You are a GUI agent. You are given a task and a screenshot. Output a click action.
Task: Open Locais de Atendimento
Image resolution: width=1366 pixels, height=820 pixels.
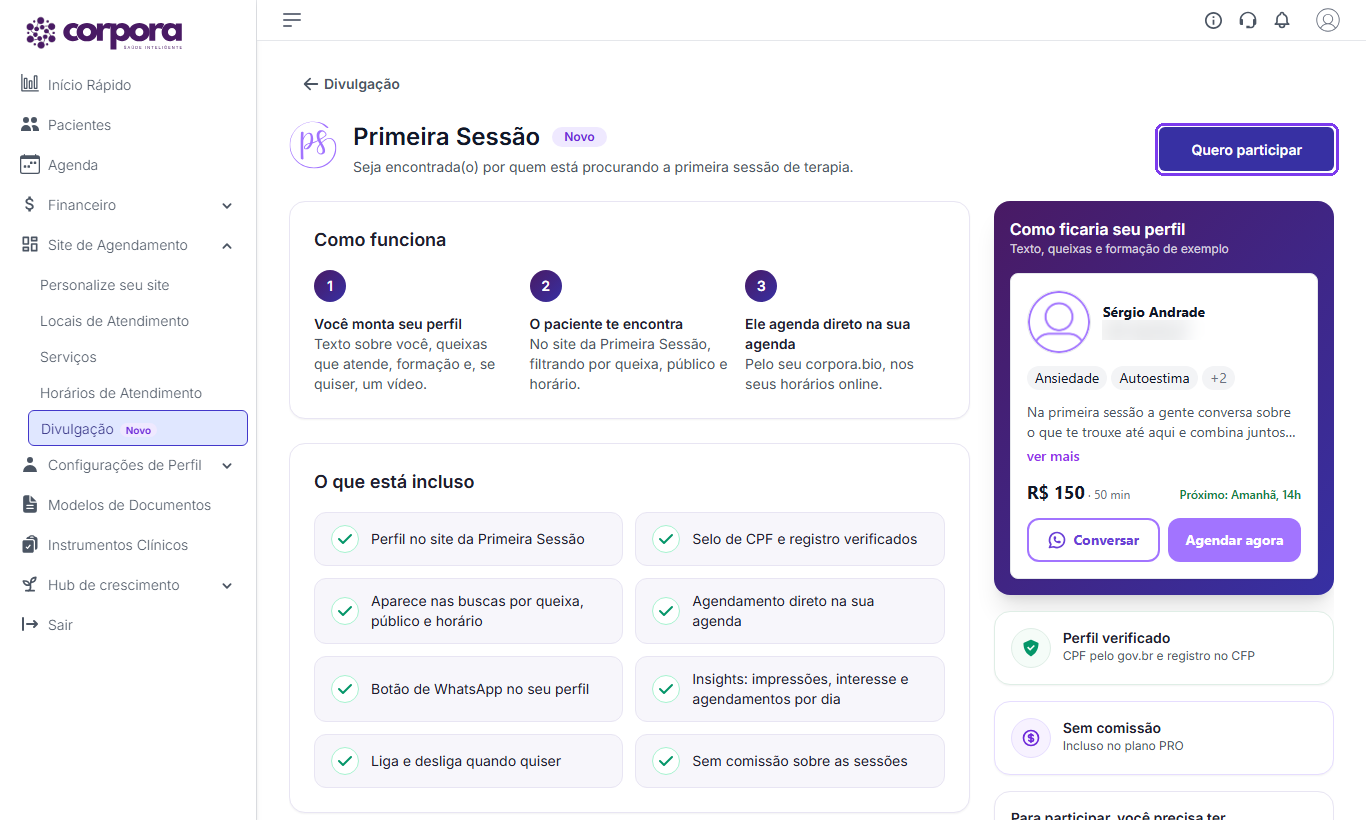pos(114,321)
